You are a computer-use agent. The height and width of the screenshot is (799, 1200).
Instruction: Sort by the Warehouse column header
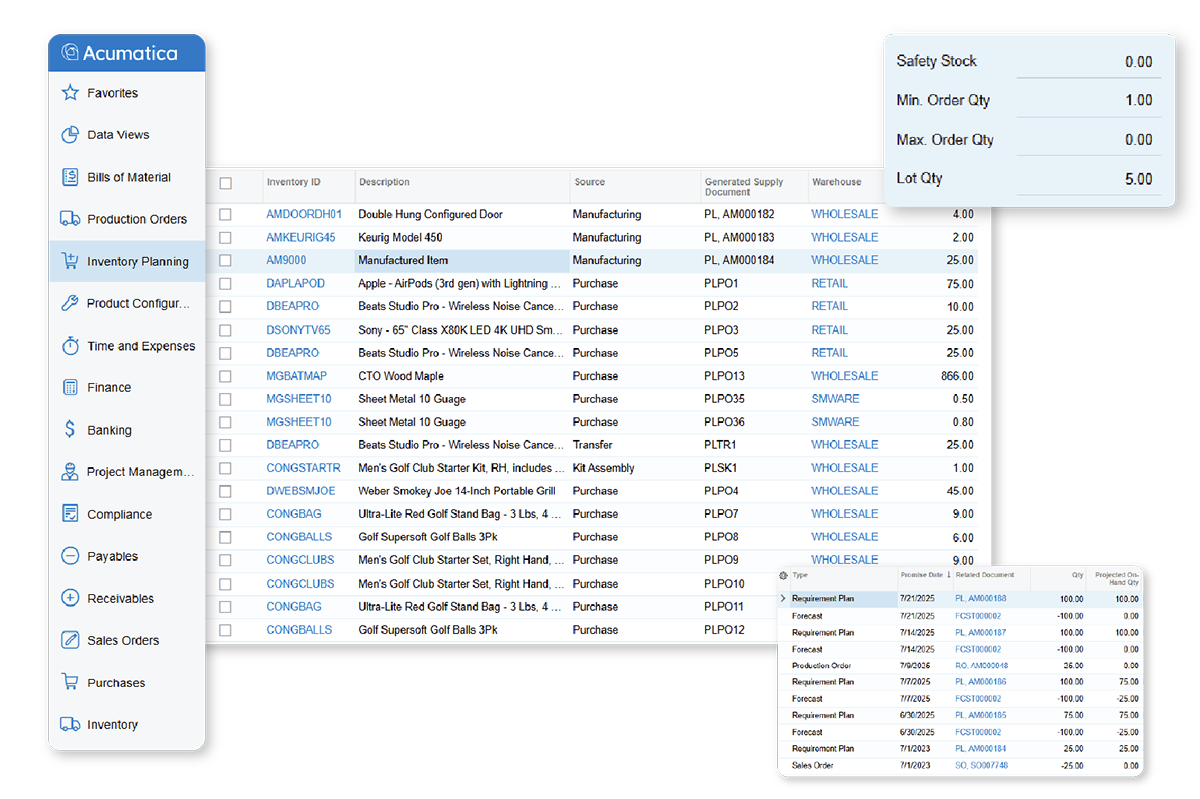point(837,182)
